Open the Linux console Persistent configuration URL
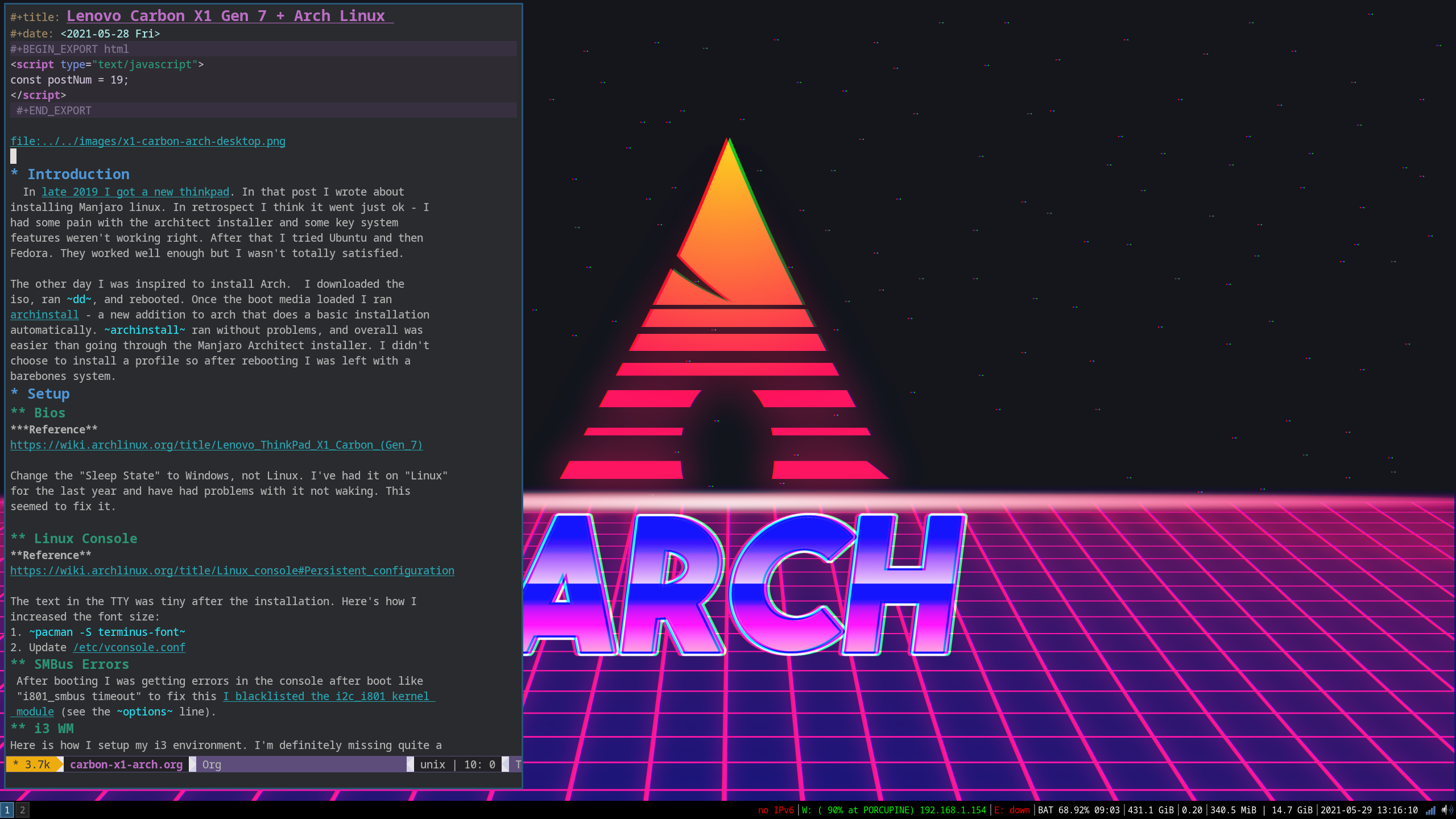Image resolution: width=1456 pixels, height=819 pixels. click(232, 570)
